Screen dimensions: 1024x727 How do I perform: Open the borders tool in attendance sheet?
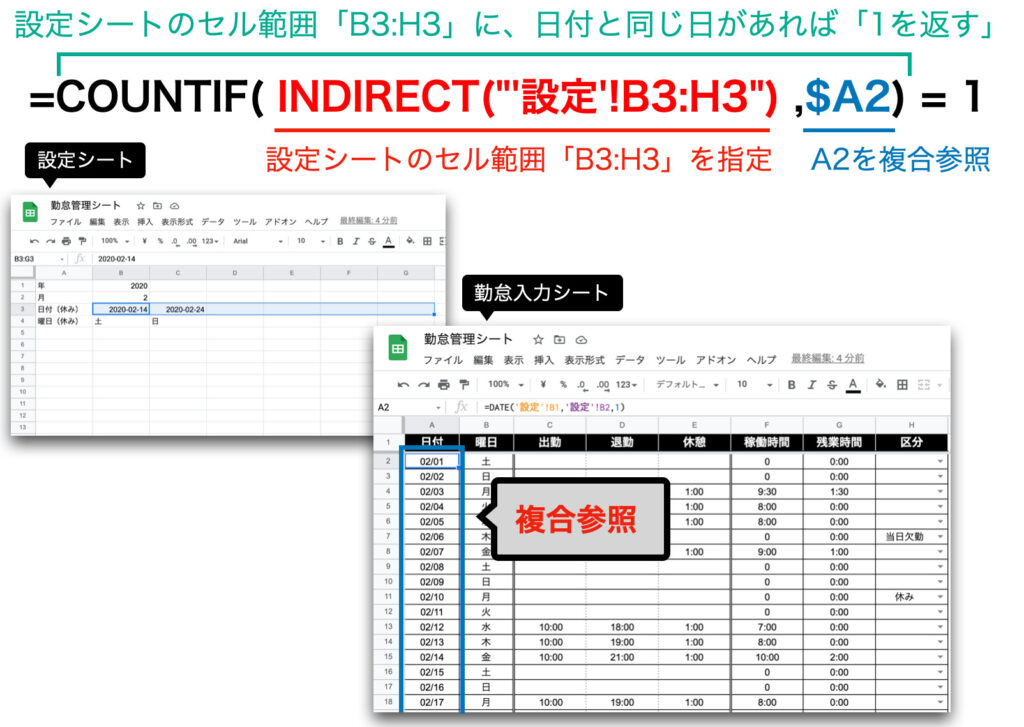click(902, 385)
